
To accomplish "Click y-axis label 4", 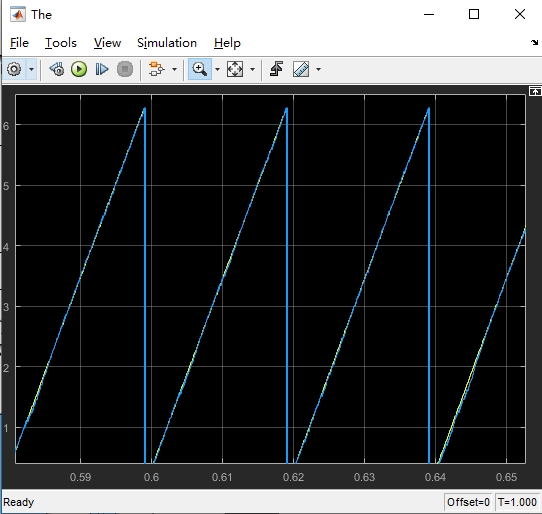I will click(6, 247).
